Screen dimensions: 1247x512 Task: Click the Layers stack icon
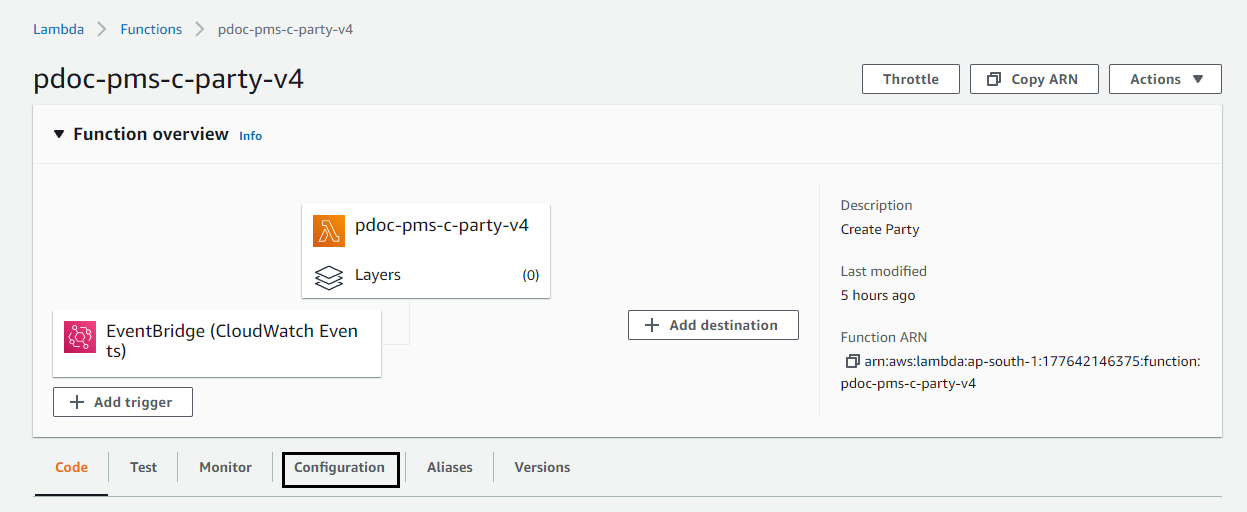pyautogui.click(x=329, y=277)
